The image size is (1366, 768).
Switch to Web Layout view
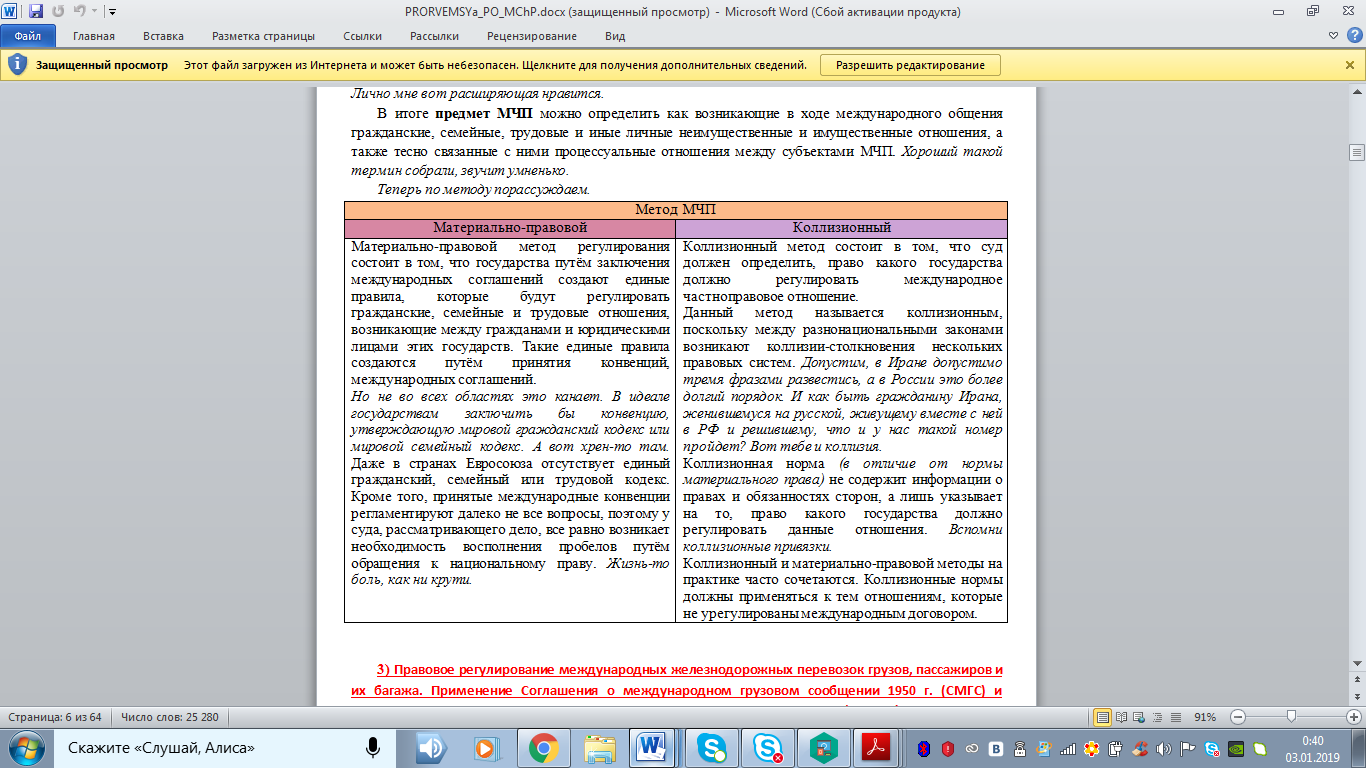[1139, 717]
